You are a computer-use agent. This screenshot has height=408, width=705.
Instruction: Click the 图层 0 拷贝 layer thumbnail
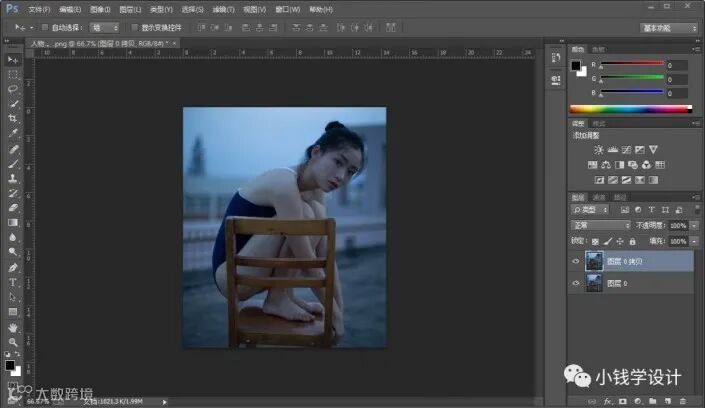(592, 262)
